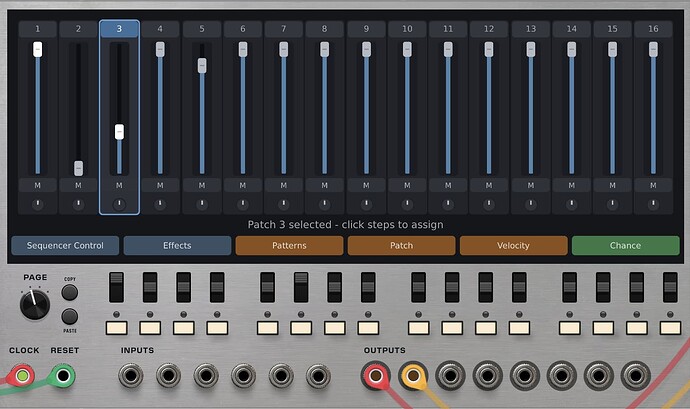Click the first INPUTS jack

(132, 377)
